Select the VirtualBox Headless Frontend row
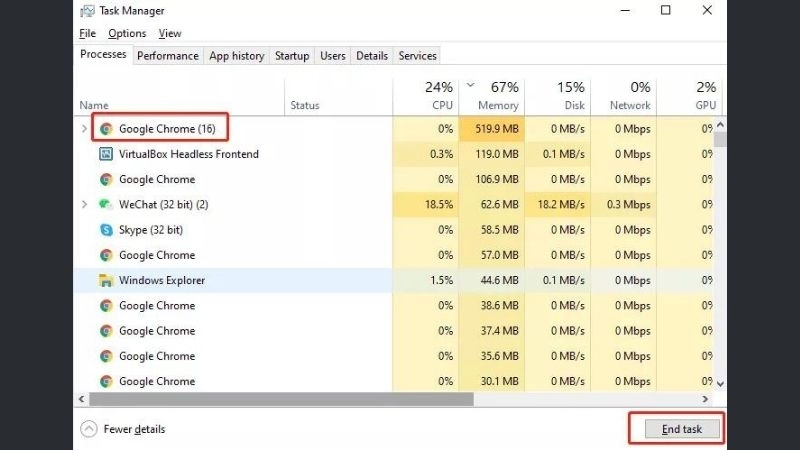Image resolution: width=800 pixels, height=450 pixels. (x=393, y=154)
